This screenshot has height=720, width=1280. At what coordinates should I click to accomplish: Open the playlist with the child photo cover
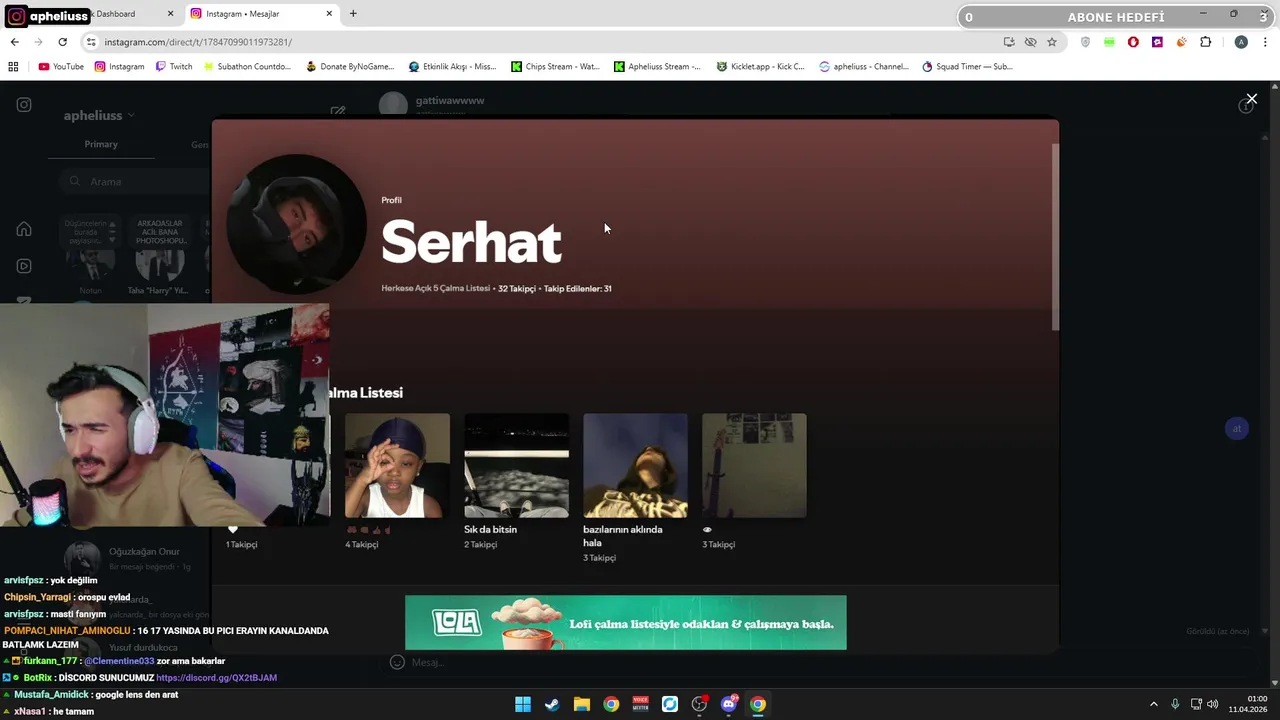point(397,465)
